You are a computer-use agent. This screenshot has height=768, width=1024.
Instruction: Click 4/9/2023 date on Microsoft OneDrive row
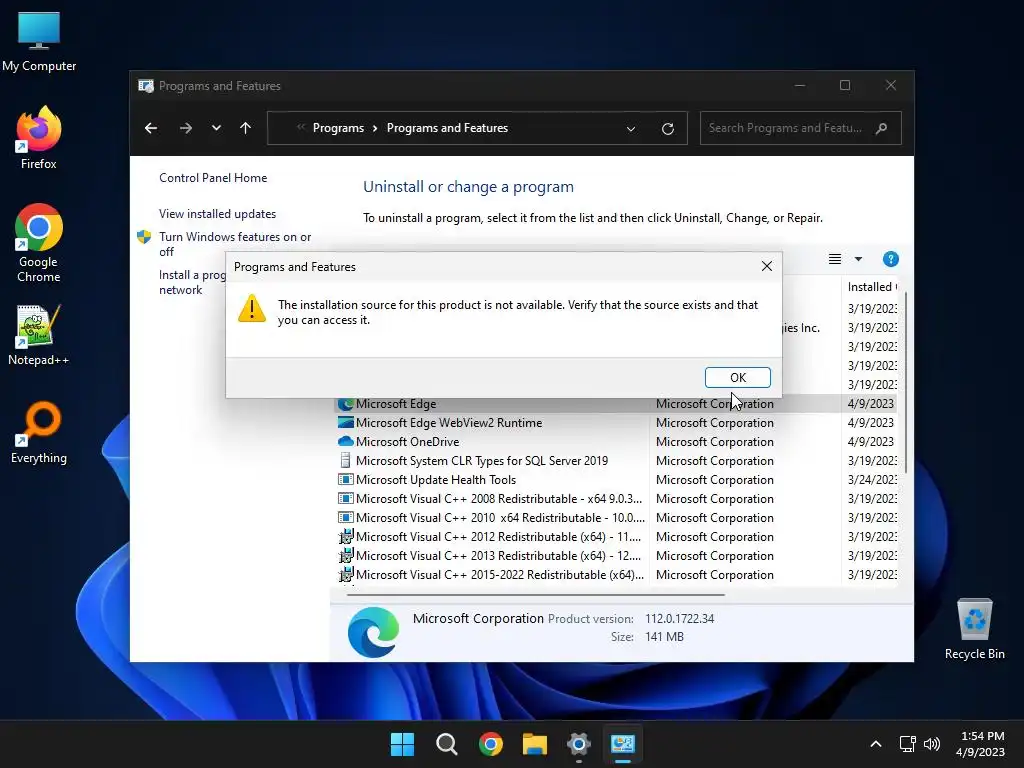pyautogui.click(x=871, y=441)
